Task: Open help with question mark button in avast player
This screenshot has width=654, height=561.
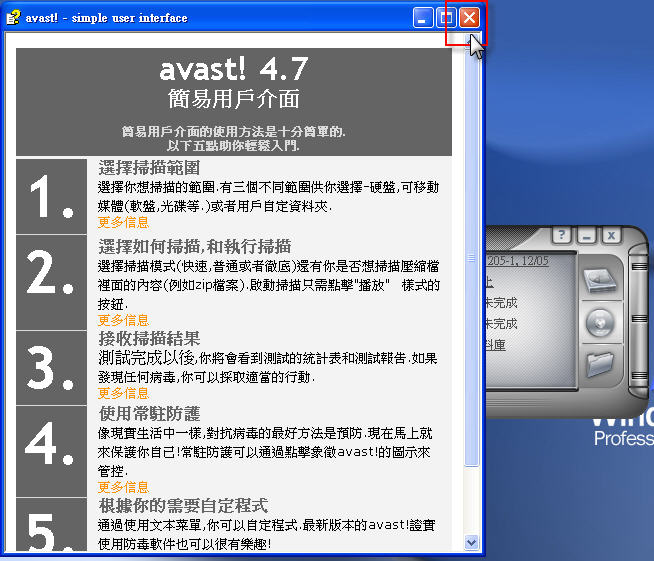Action: coord(562,235)
